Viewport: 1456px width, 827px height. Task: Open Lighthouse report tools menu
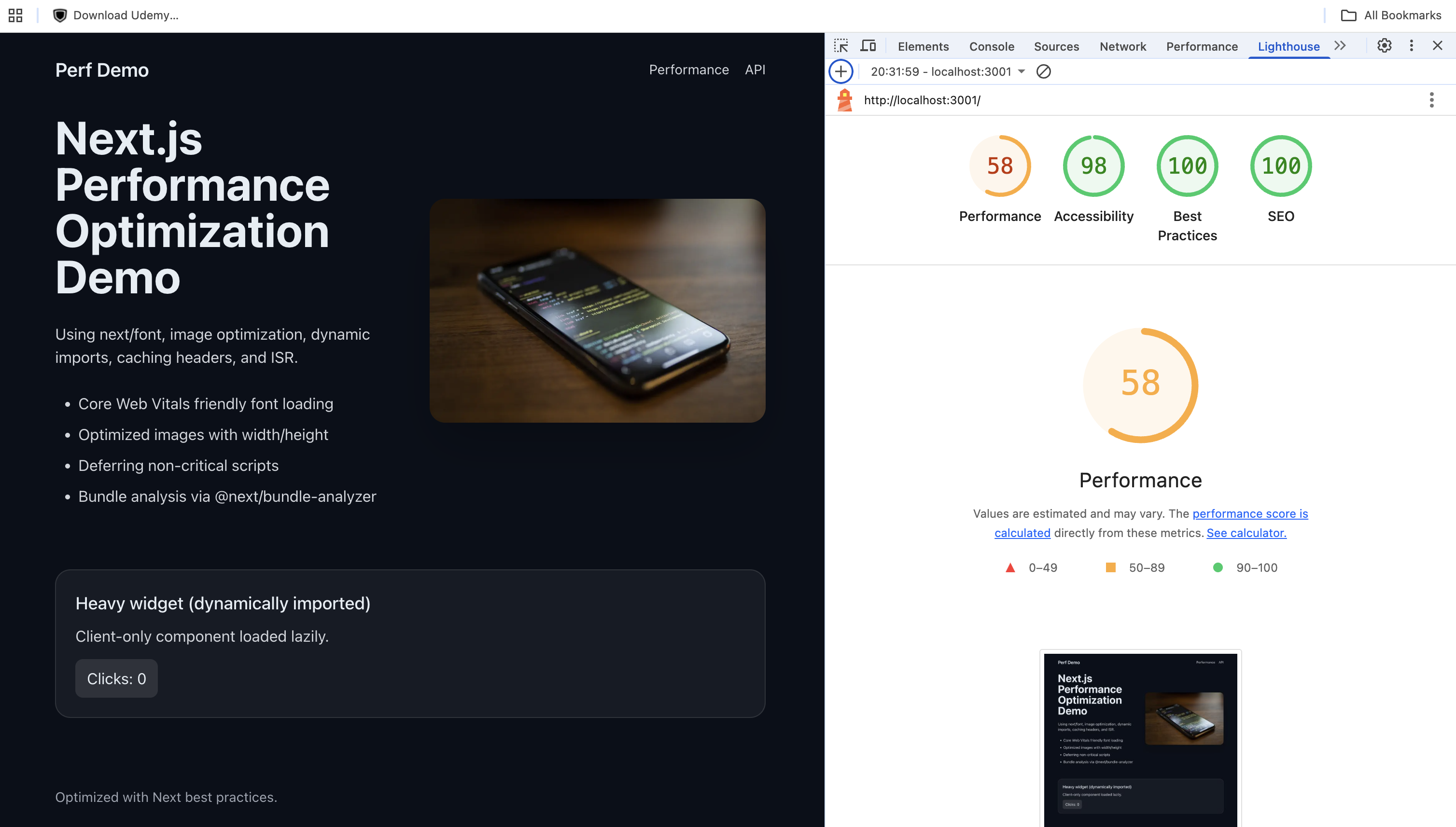point(1431,100)
